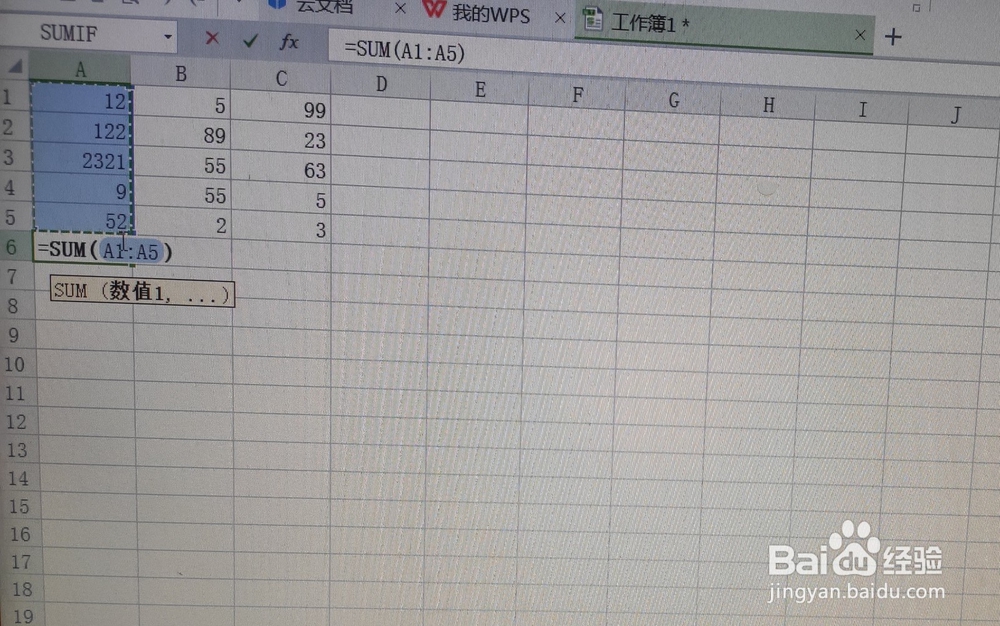
Task: Open the Name Box dropdown arrow
Action: (168, 36)
